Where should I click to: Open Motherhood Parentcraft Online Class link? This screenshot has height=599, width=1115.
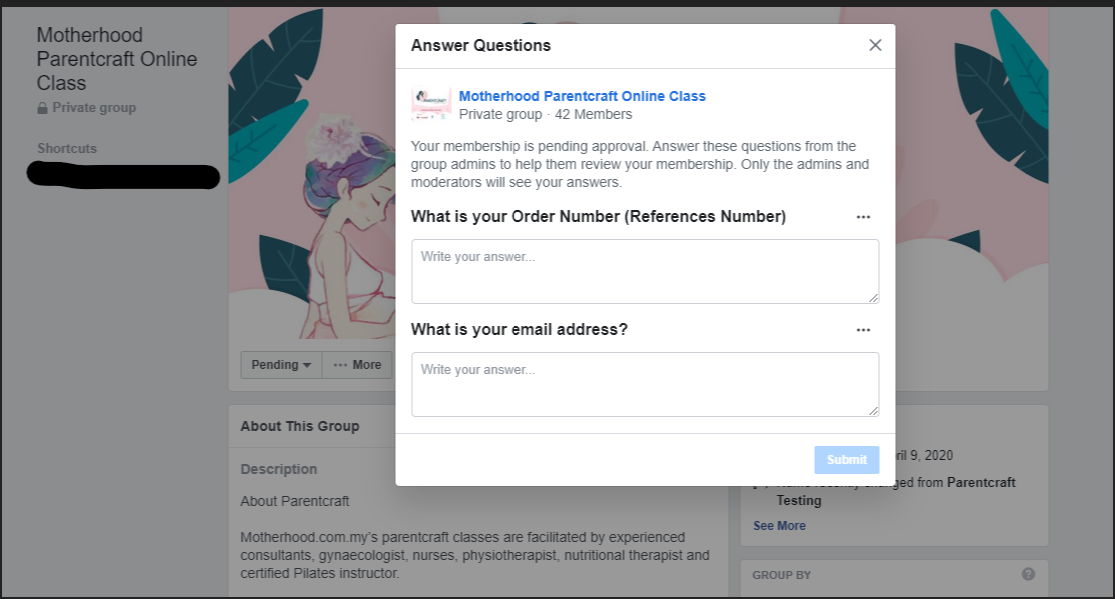click(x=582, y=96)
